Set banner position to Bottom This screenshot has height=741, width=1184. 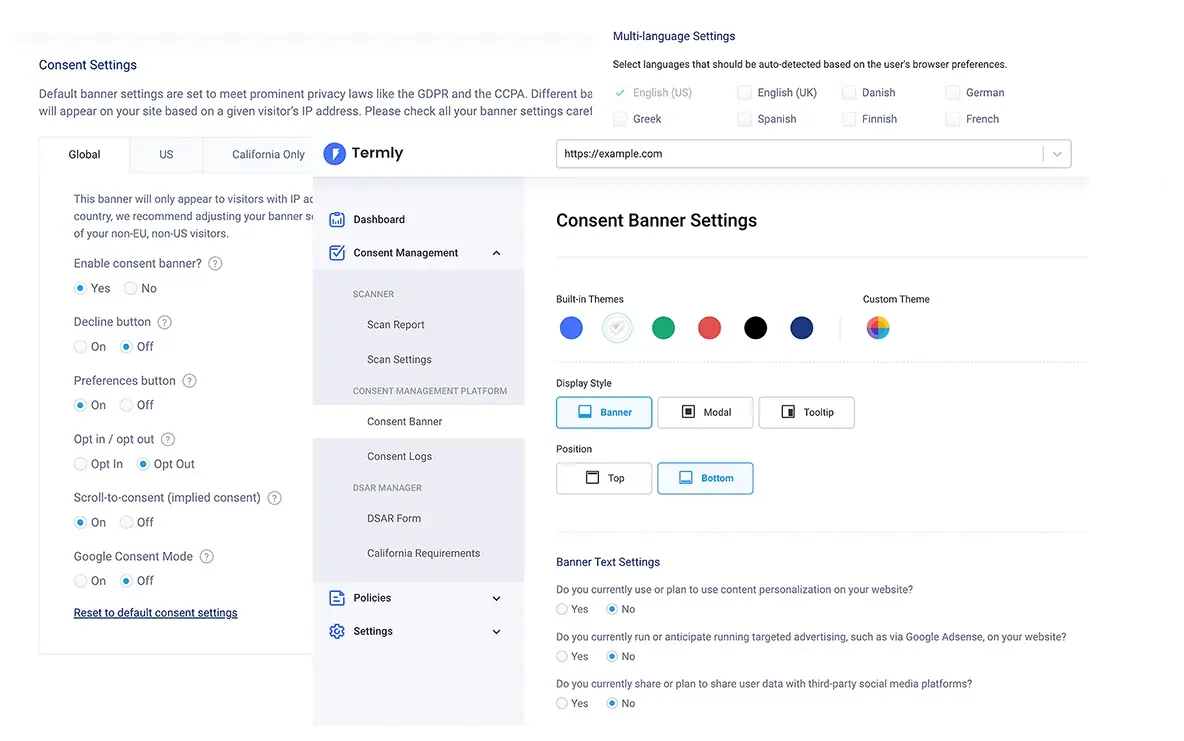[x=705, y=478]
